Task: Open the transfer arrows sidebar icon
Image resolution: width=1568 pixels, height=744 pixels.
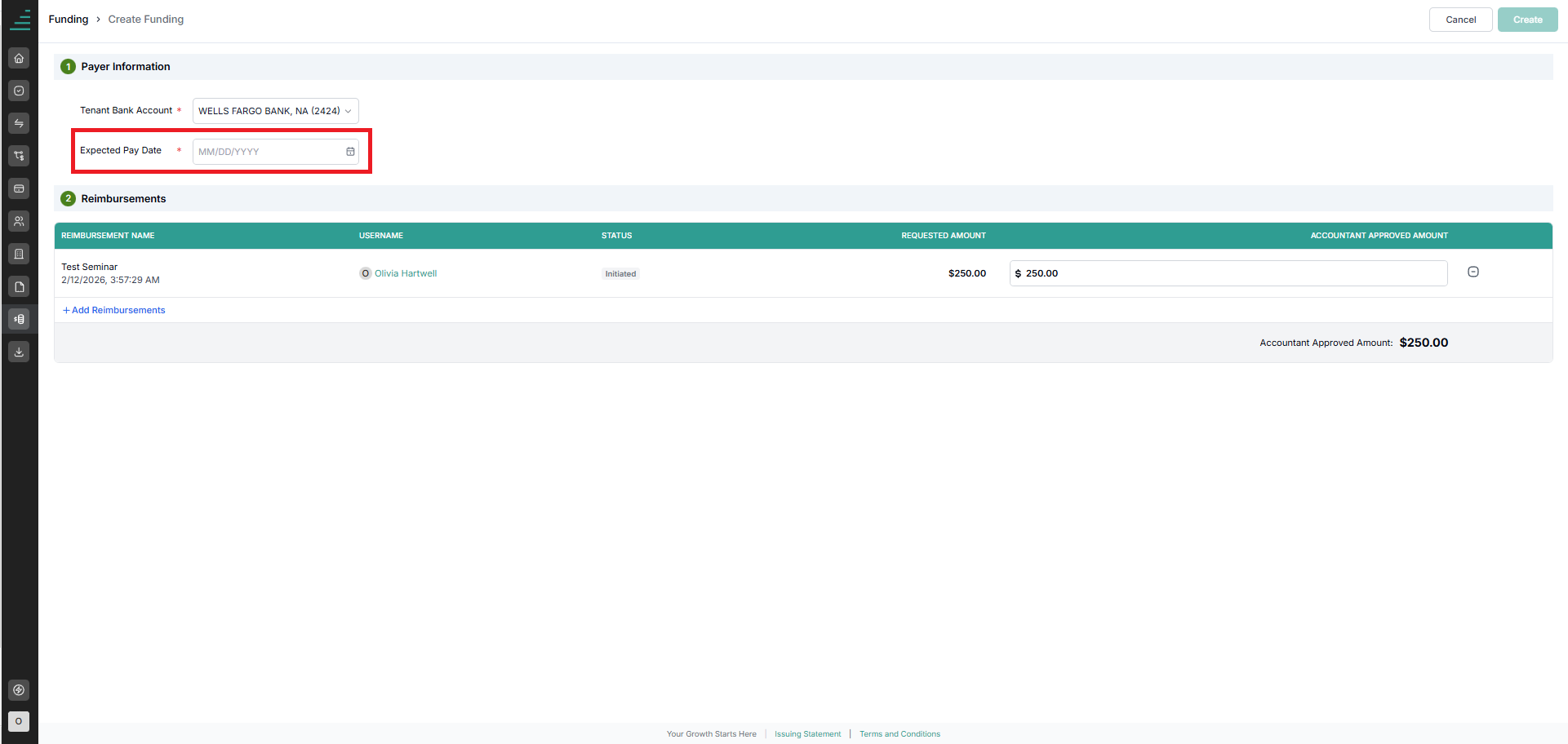Action: [19, 123]
